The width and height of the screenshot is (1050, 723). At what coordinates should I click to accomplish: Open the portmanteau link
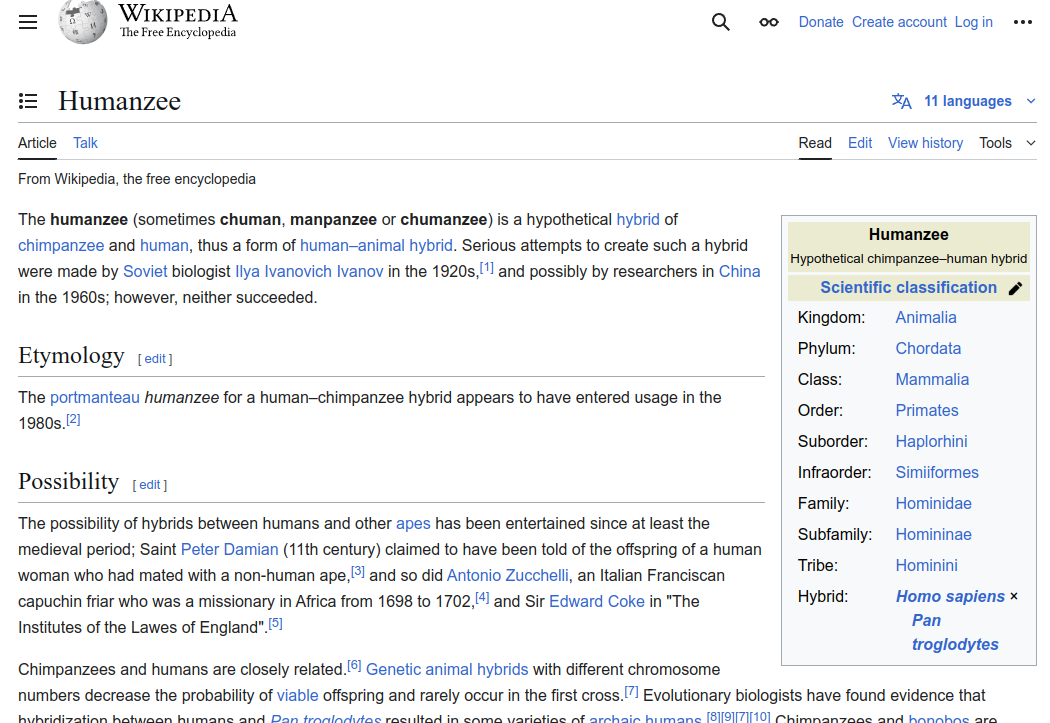[95, 398]
